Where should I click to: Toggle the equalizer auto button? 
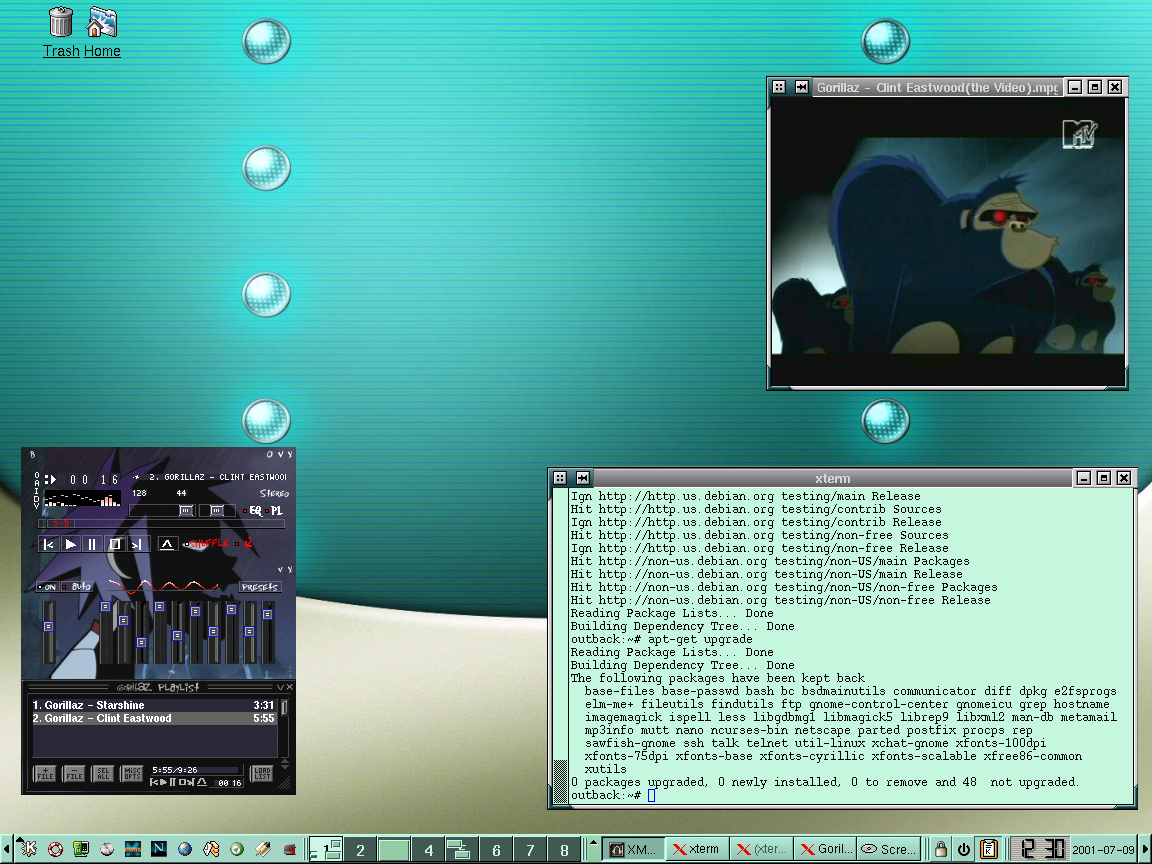pyautogui.click(x=77, y=587)
